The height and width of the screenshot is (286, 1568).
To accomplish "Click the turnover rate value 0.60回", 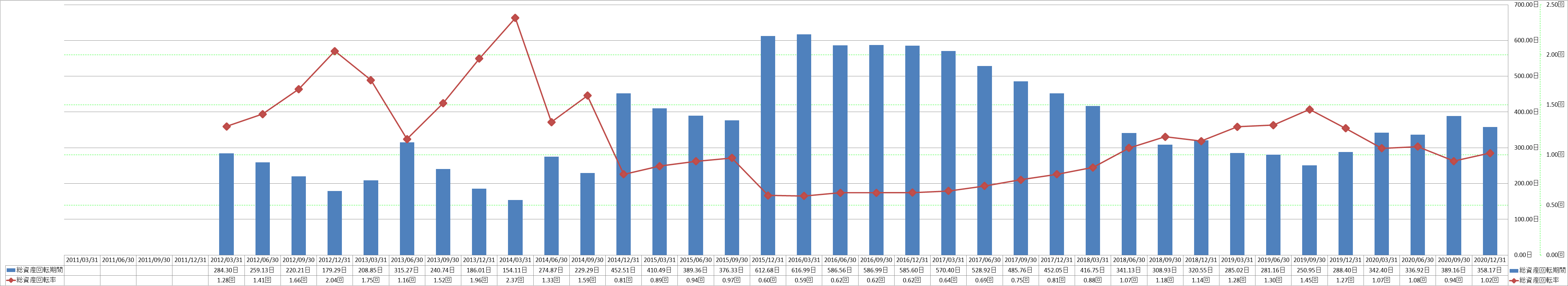I will tap(767, 281).
